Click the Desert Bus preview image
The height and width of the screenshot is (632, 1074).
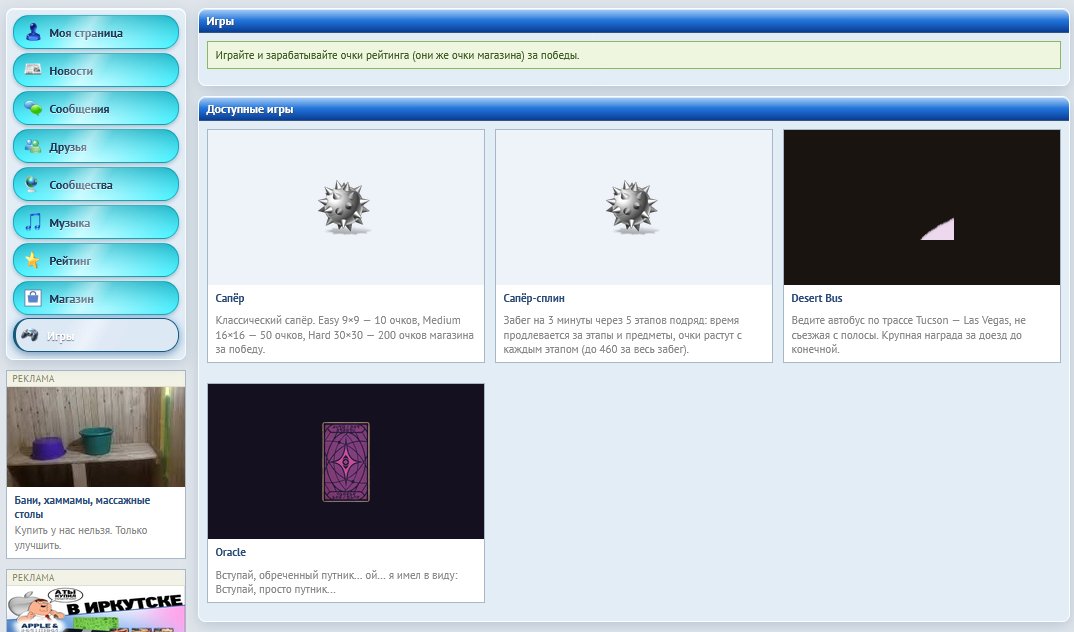[x=922, y=207]
